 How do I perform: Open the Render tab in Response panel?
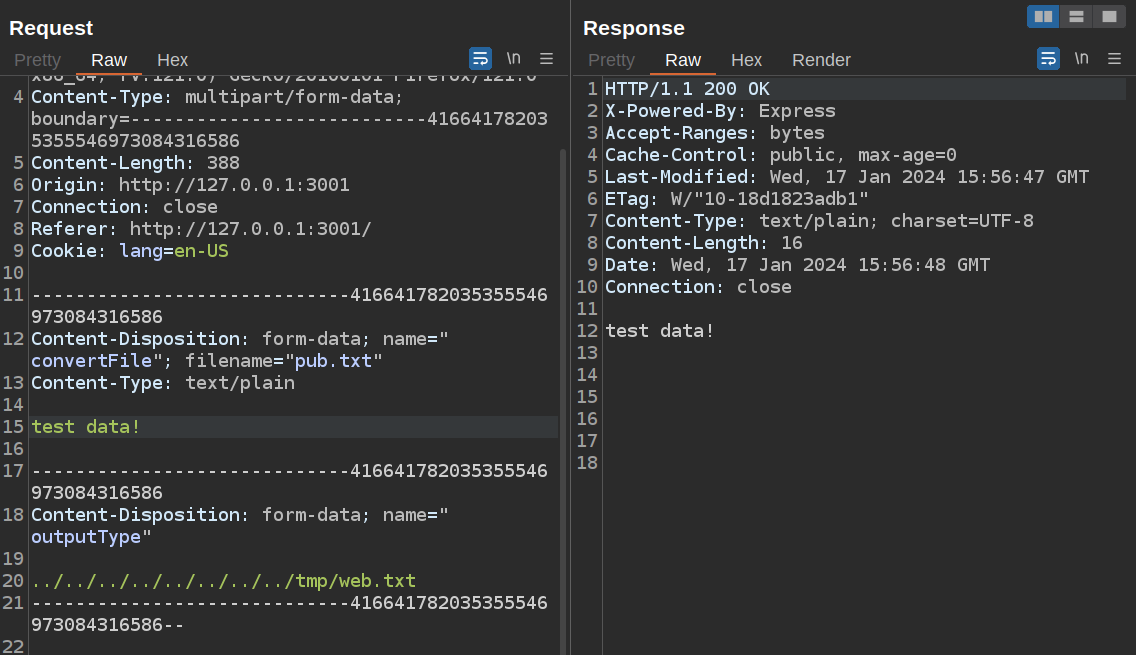(x=821, y=60)
